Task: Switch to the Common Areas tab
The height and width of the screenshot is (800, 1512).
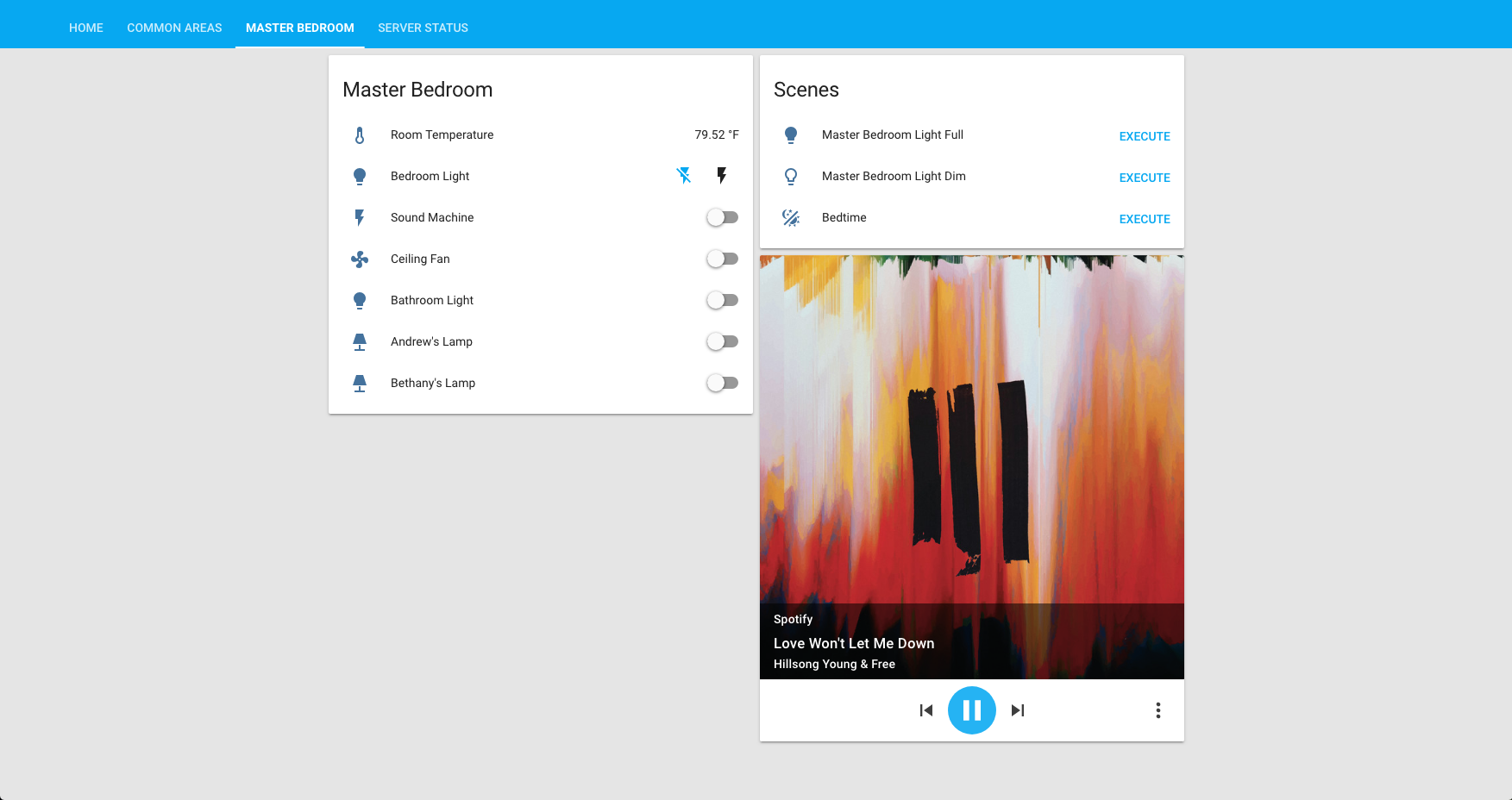Action: (x=174, y=28)
